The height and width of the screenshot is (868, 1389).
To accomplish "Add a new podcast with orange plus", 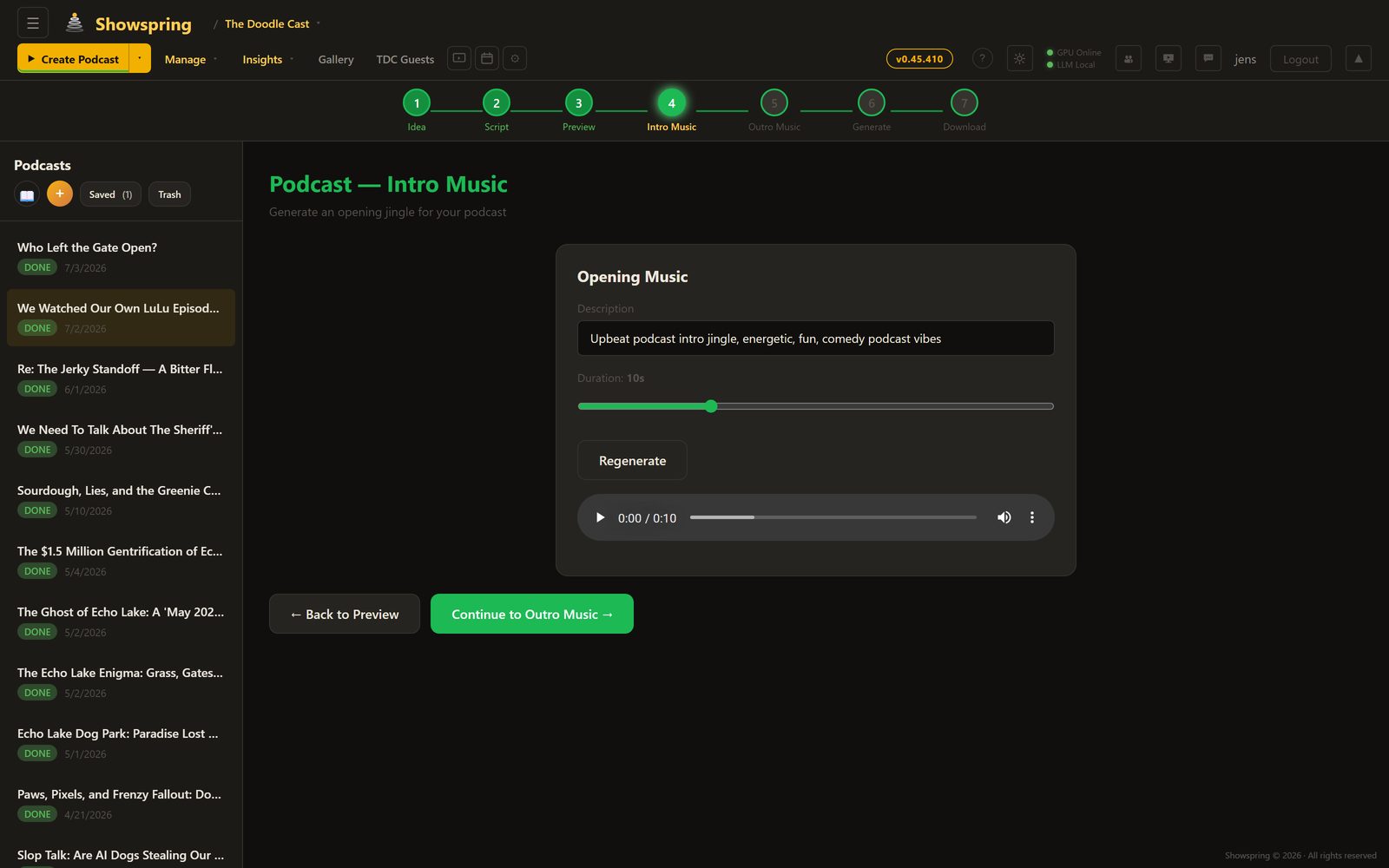I will coord(59,194).
